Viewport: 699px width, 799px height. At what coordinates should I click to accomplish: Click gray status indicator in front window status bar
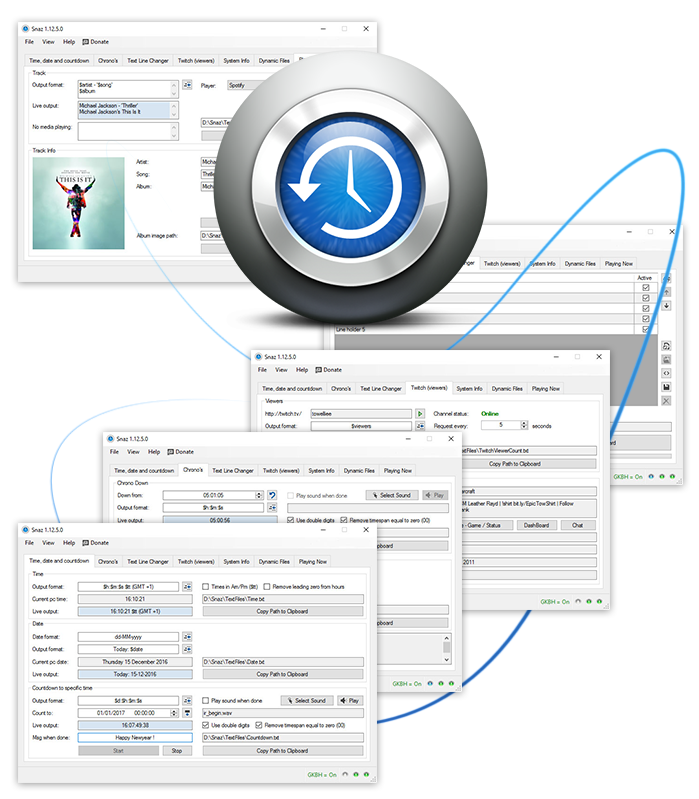[x=345, y=775]
